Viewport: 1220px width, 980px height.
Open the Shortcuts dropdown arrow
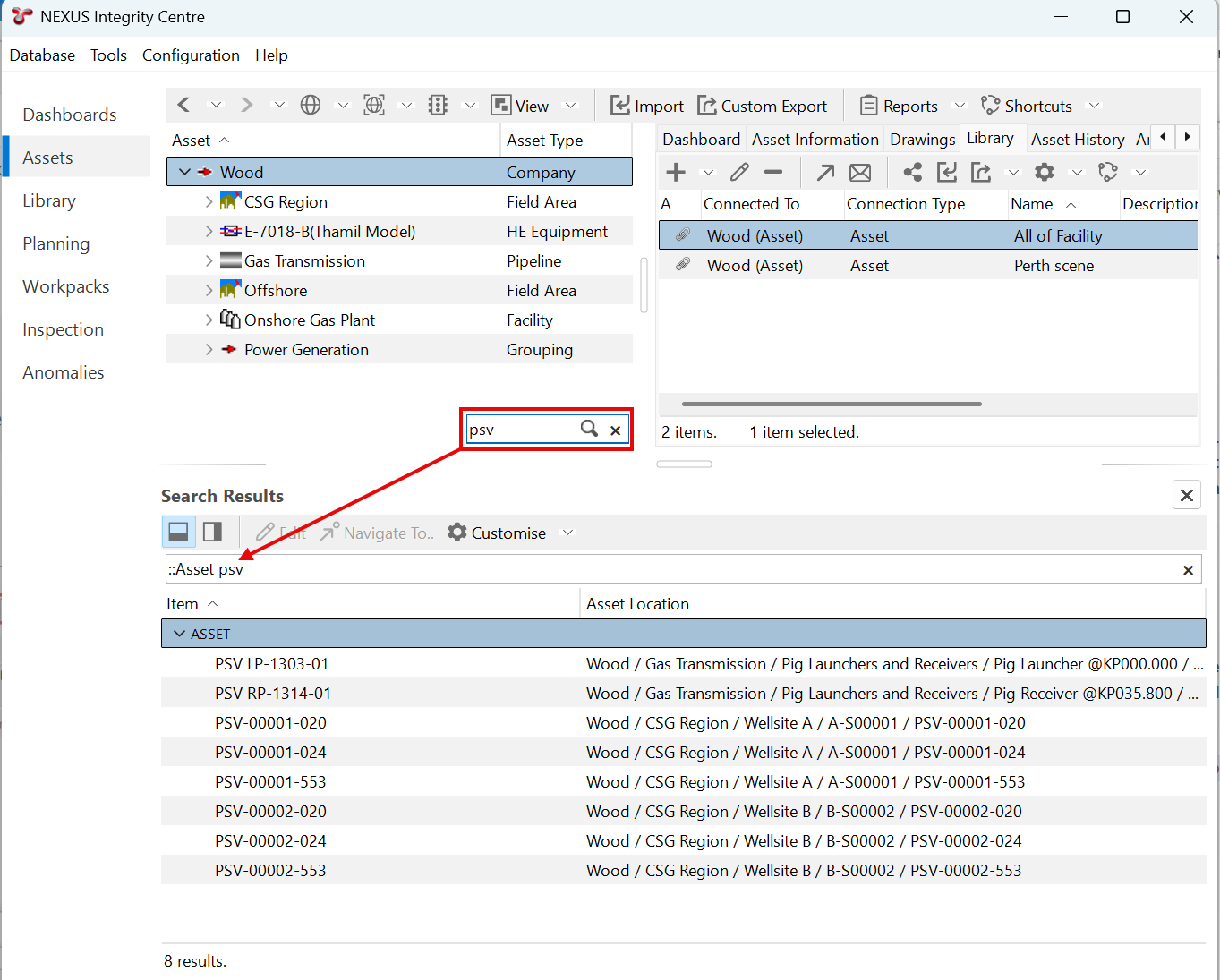[1094, 106]
